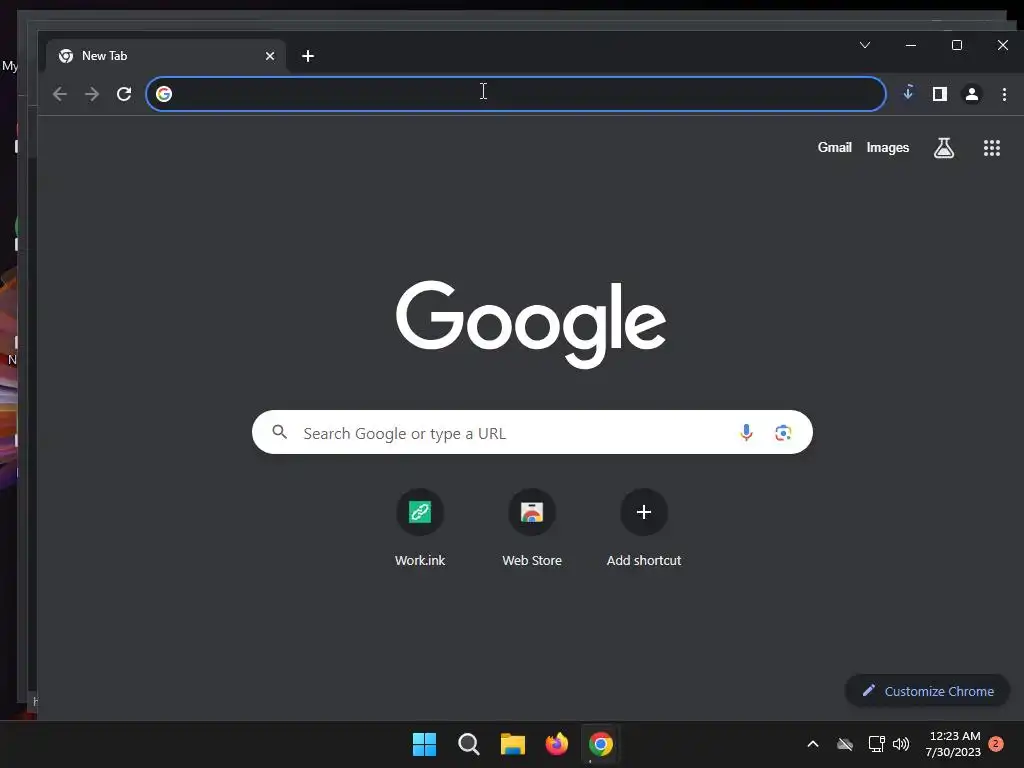Open Search Labs flask icon
The height and width of the screenshot is (768, 1024).
pyautogui.click(x=944, y=148)
